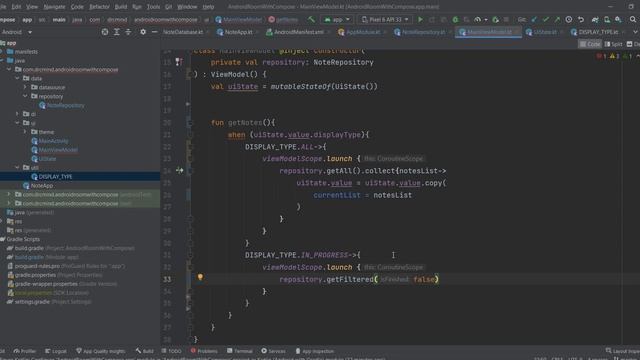Switch to AndroidManifest.xml tab
Viewport: 640px width, 360px height.
pyautogui.click(x=298, y=32)
